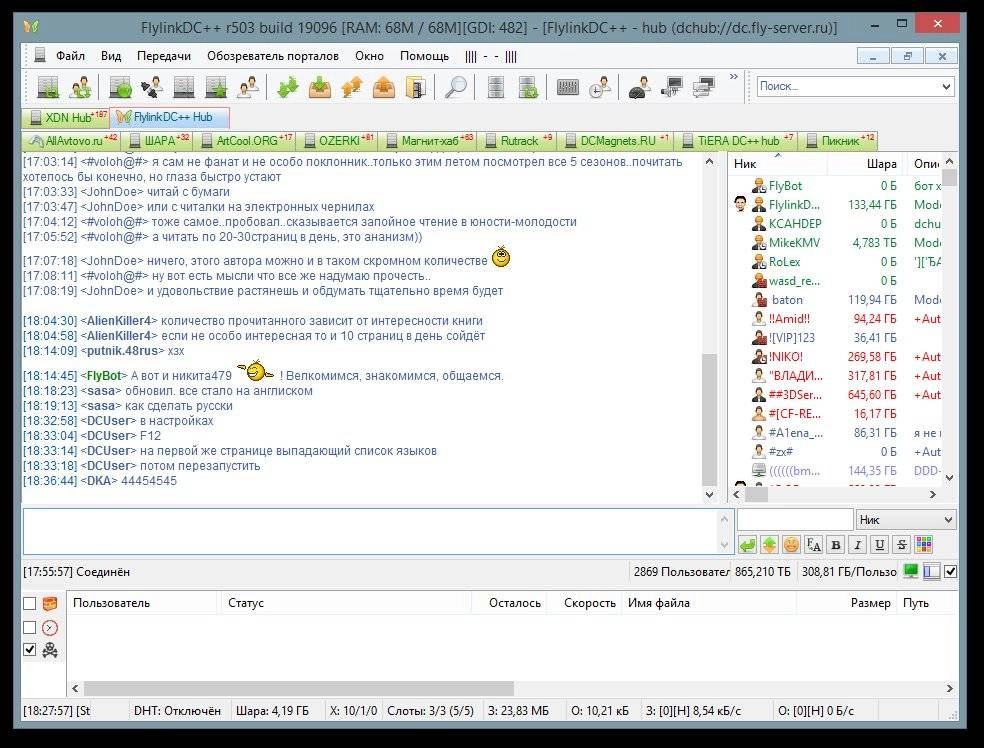The image size is (984, 748).
Task: Uncheck the checkbox next to skull icon
Action: click(29, 649)
